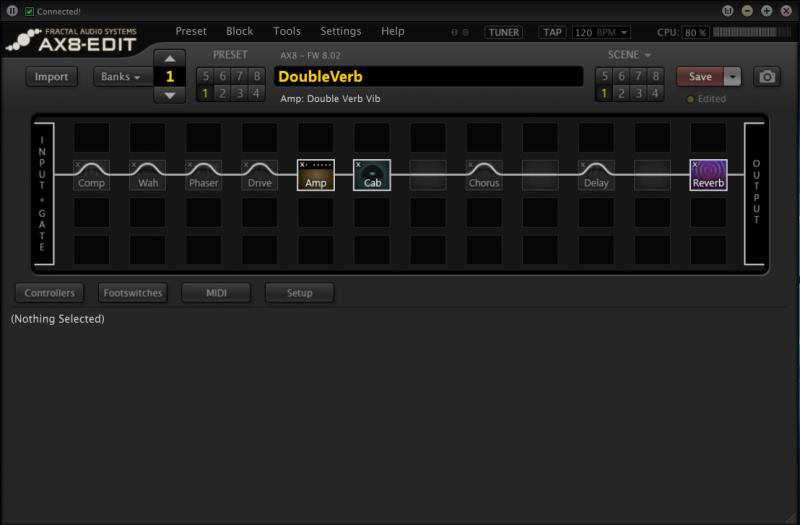The width and height of the screenshot is (800, 525).
Task: Click the pause icon beside Connected
Action: click(x=12, y=11)
